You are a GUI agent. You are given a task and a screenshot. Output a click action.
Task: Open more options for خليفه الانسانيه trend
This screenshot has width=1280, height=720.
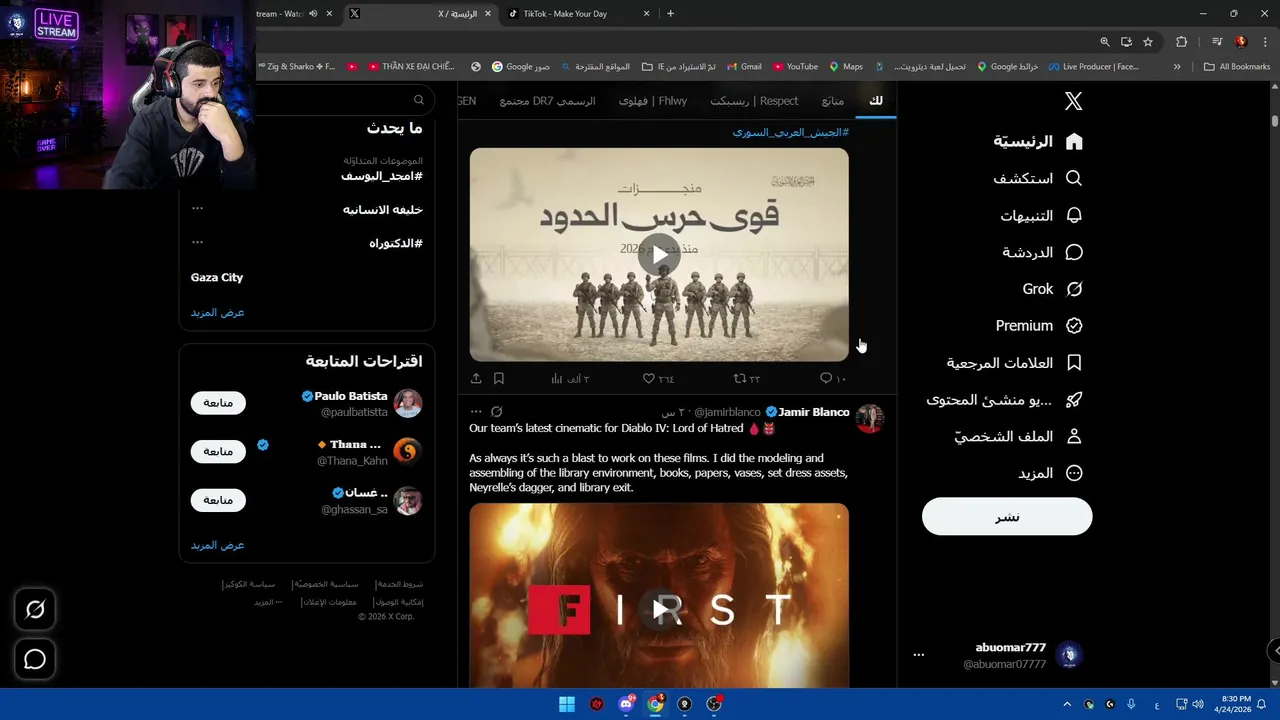click(x=197, y=208)
